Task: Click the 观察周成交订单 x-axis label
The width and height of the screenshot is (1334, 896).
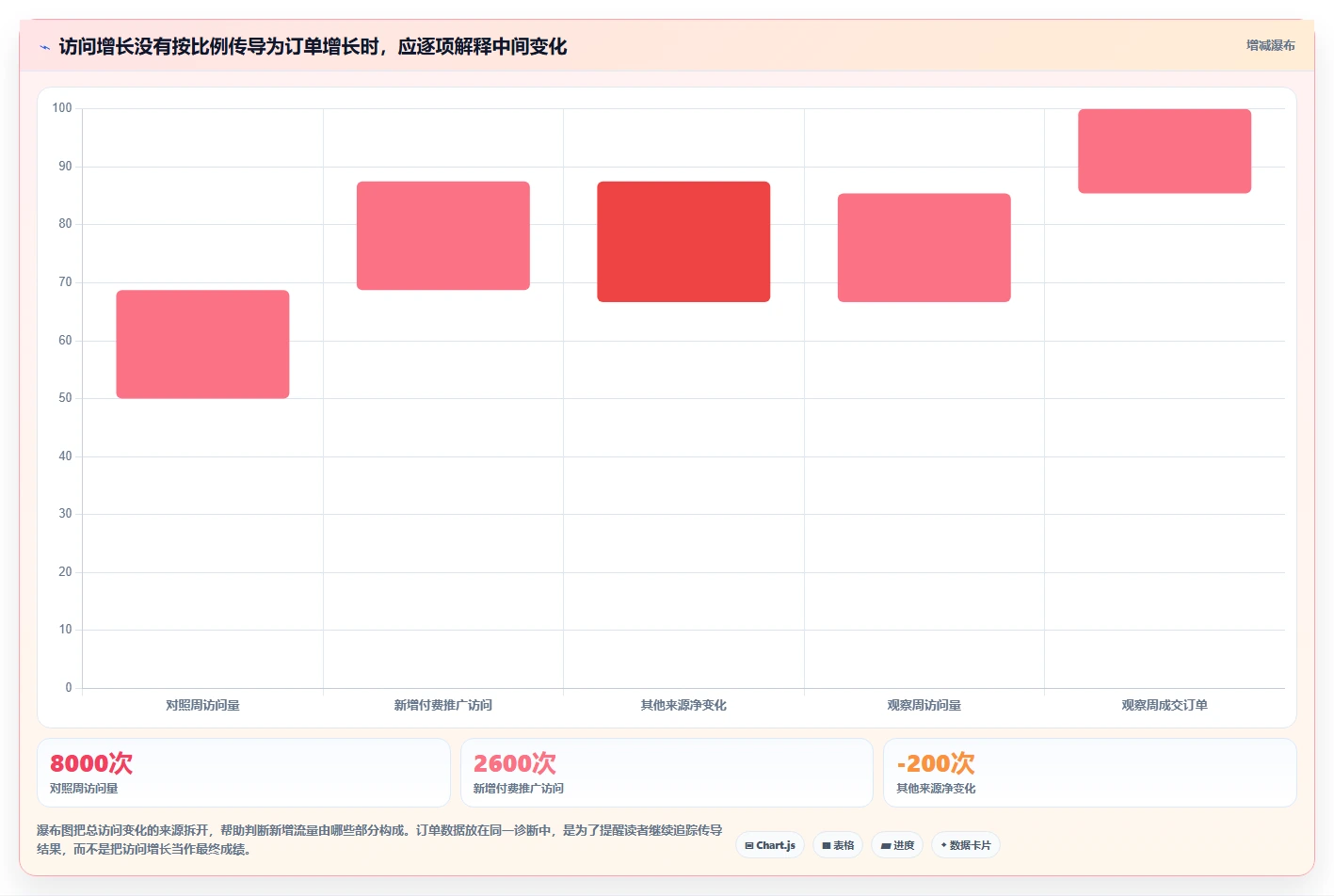Action: pos(1165,705)
